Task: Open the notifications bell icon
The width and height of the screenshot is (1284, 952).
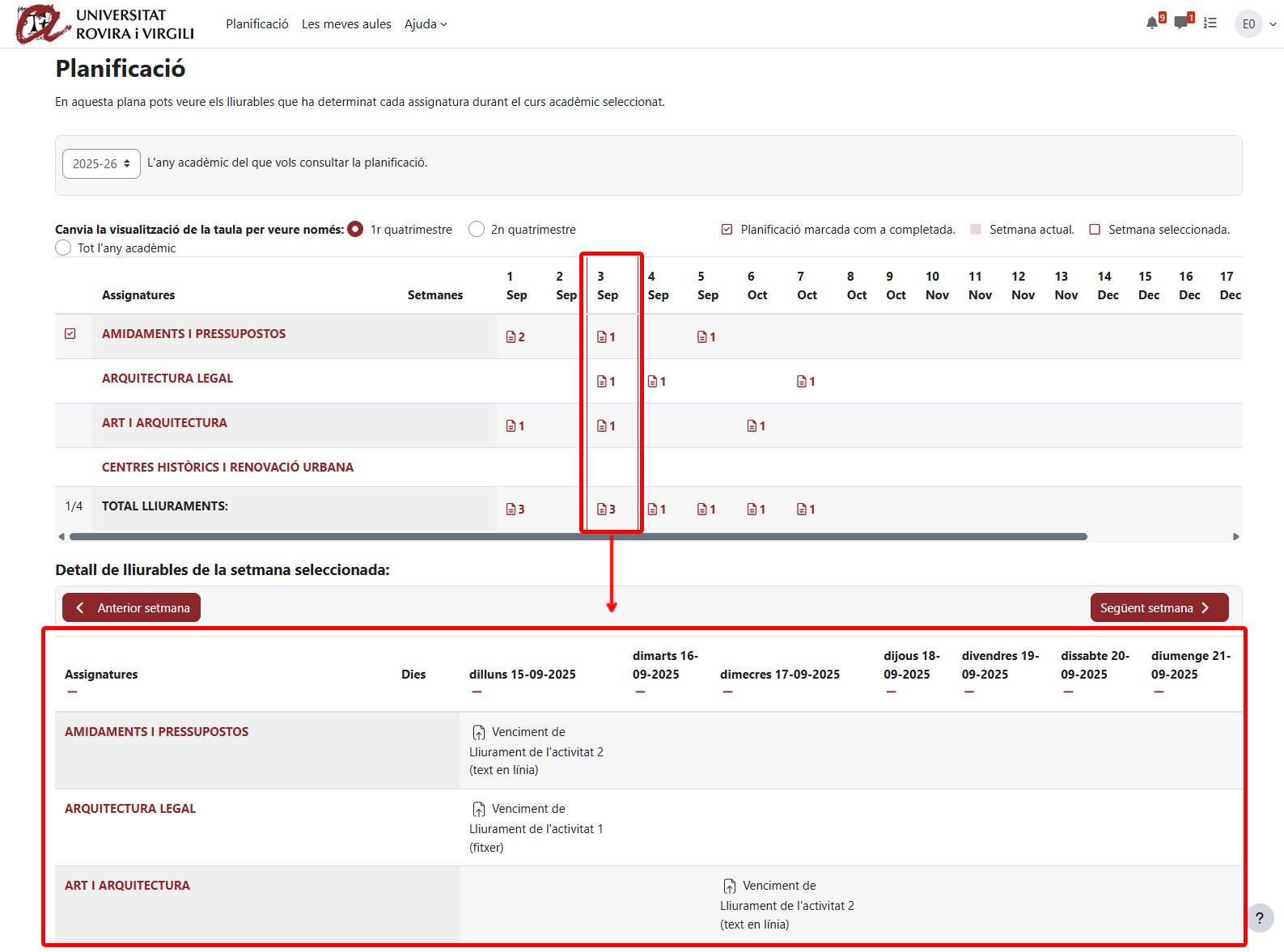Action: [1152, 23]
